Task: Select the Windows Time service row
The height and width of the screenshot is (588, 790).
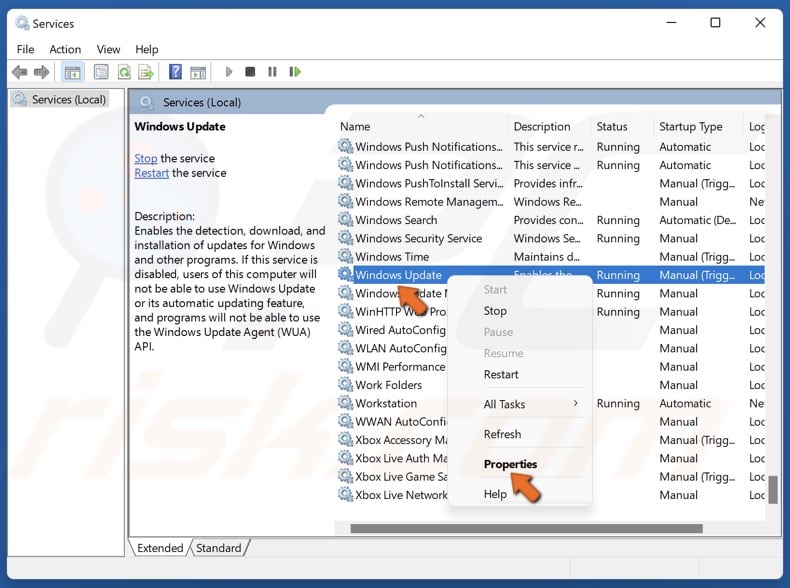Action: [551, 256]
